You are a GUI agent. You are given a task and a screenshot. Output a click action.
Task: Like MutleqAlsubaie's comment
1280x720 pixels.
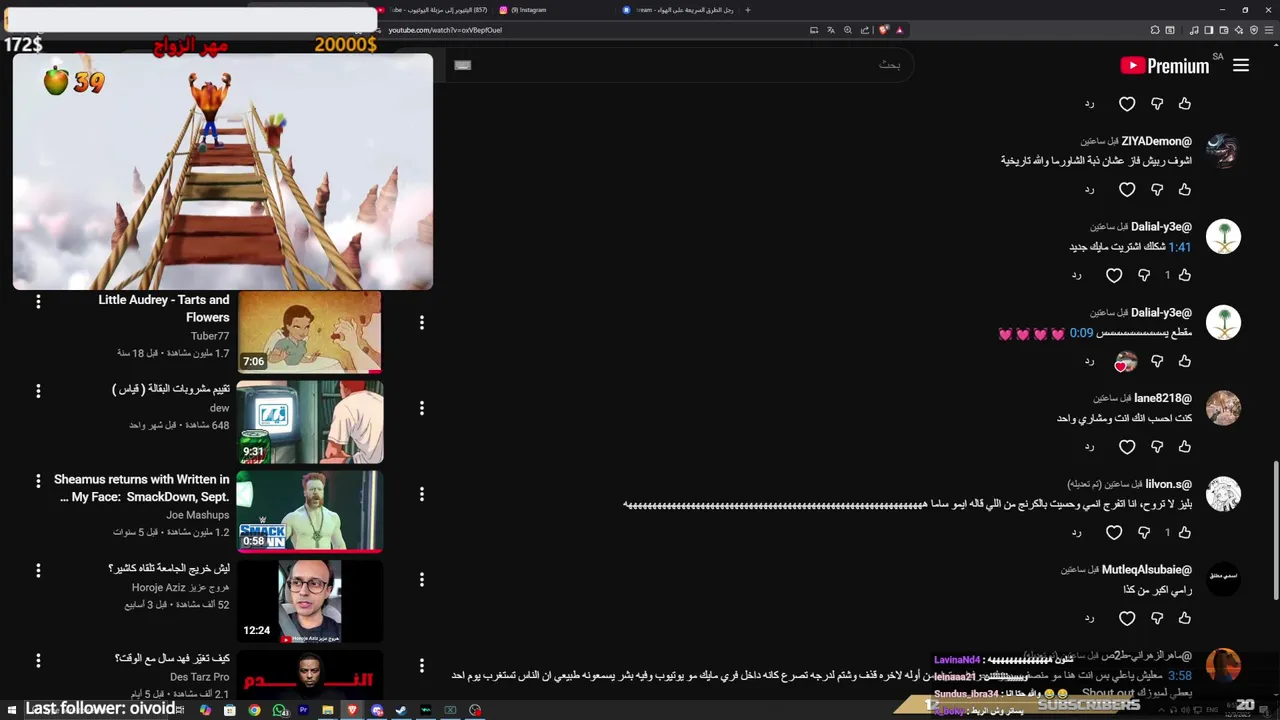1184,619
